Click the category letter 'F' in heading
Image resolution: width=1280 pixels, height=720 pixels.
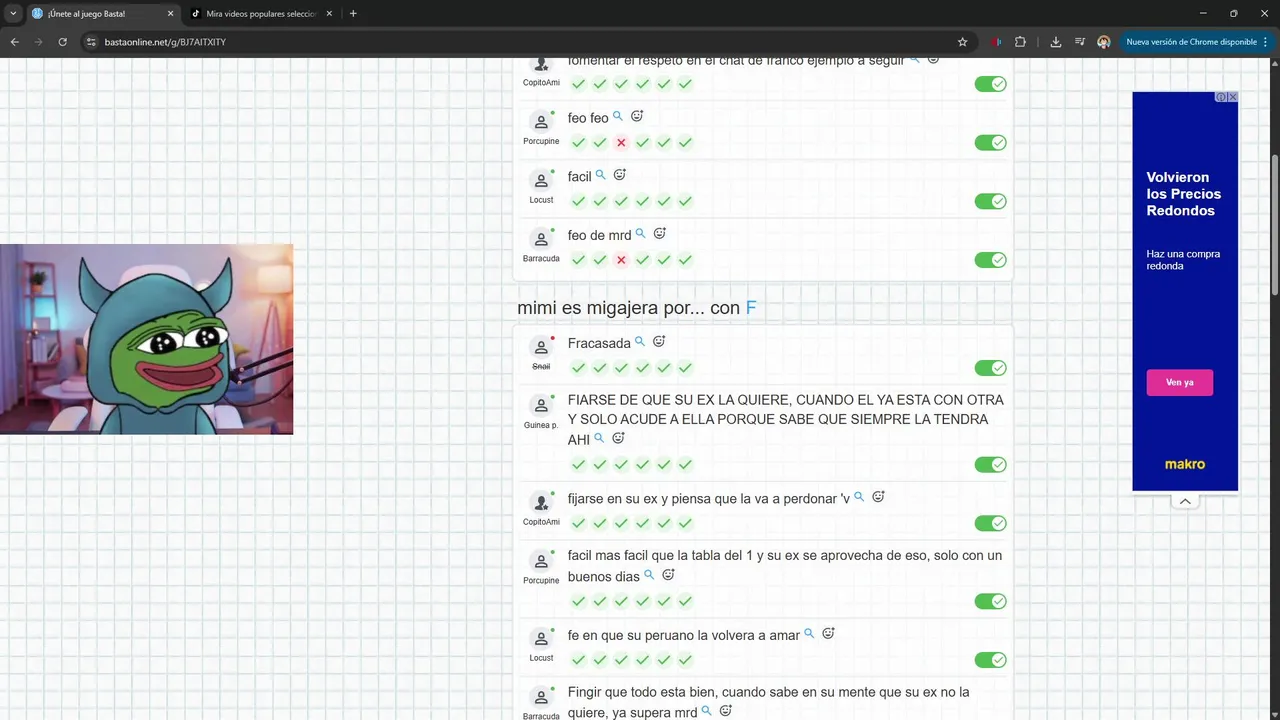pyautogui.click(x=751, y=308)
